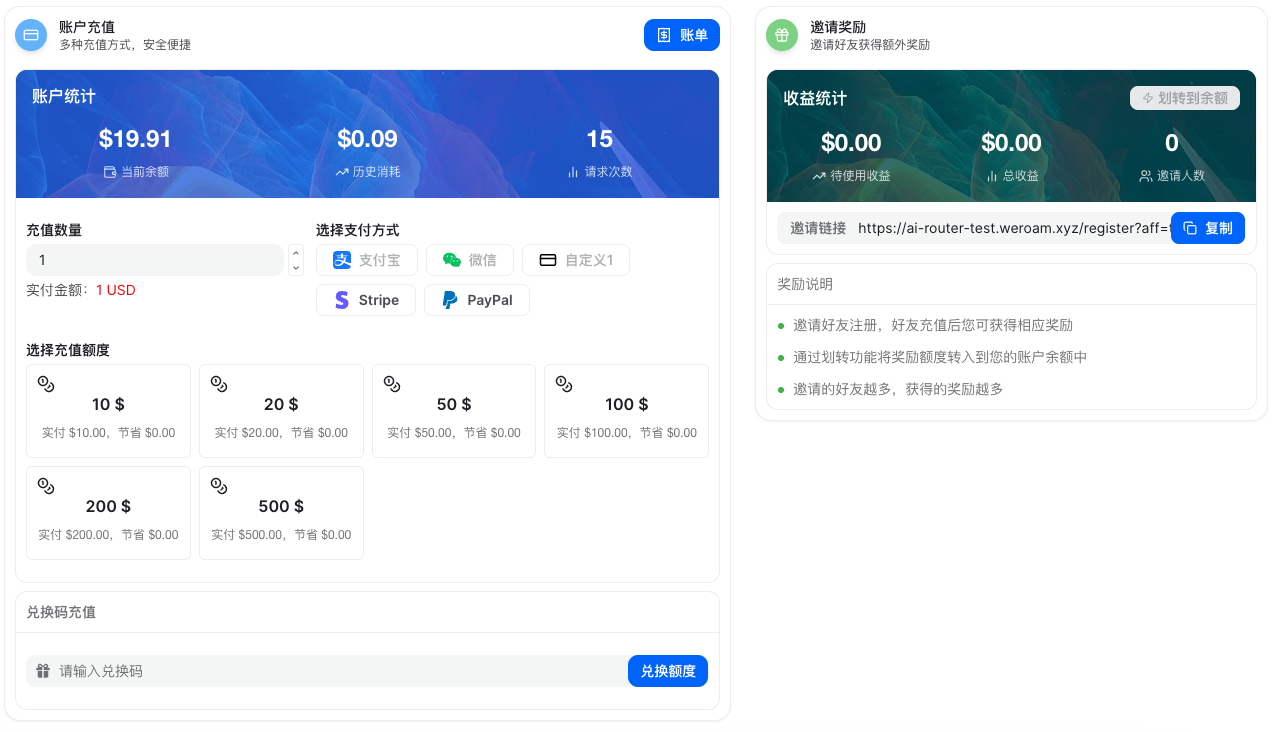Increase recharge quantity with up arrow
This screenshot has height=732, width=1277.
click(x=296, y=253)
